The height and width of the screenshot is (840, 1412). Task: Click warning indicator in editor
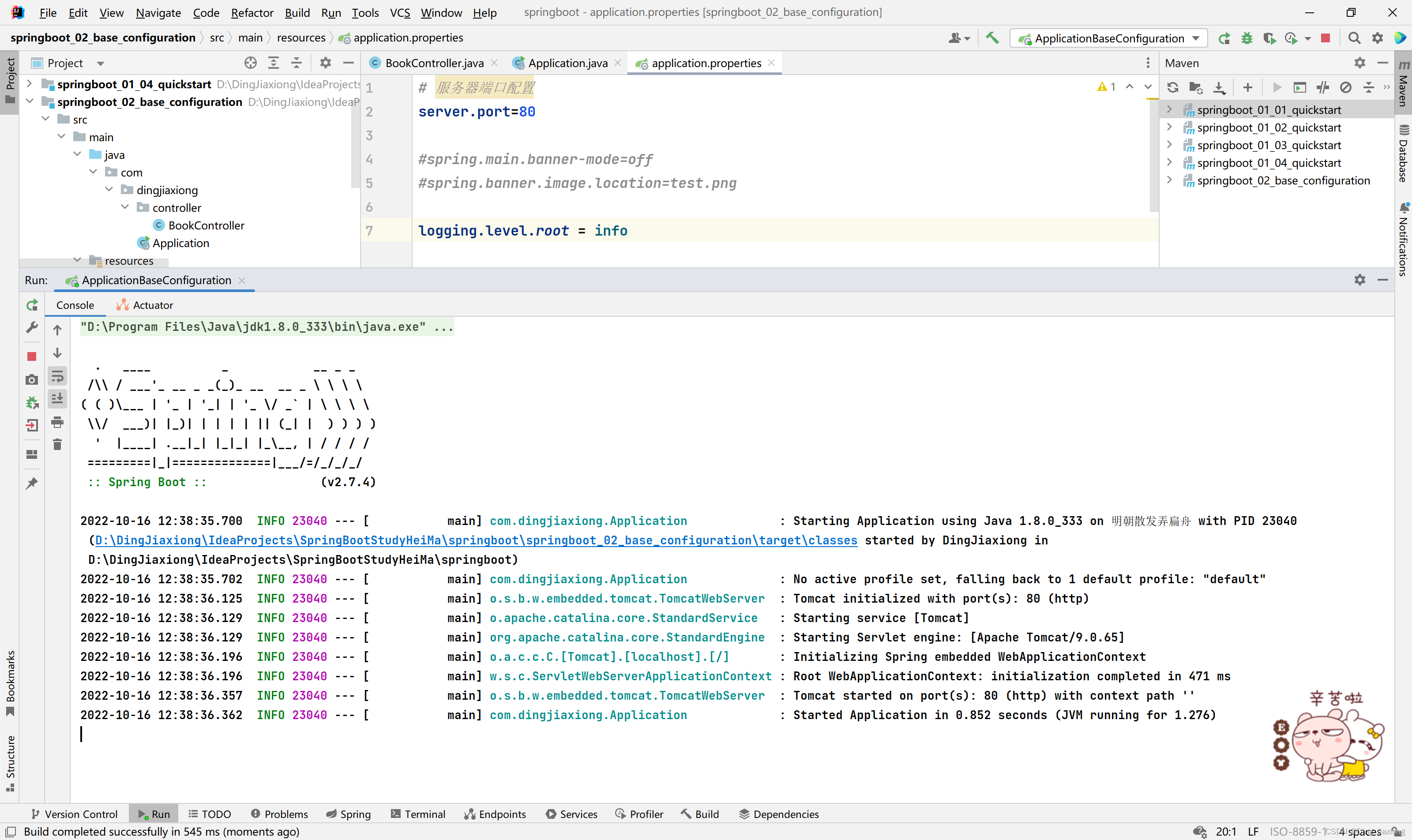[1106, 86]
